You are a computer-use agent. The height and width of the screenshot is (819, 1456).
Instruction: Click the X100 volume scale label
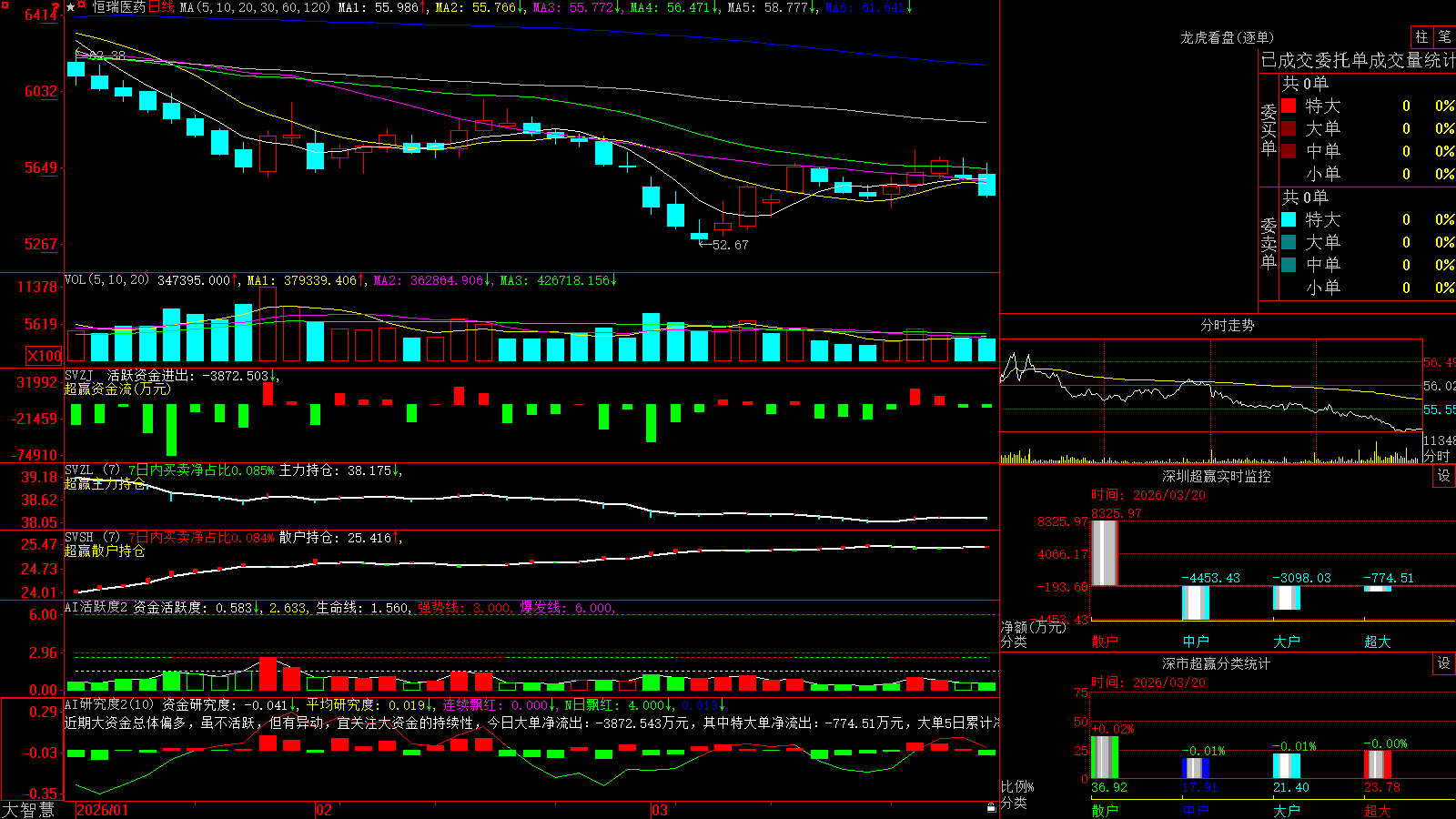click(45, 356)
